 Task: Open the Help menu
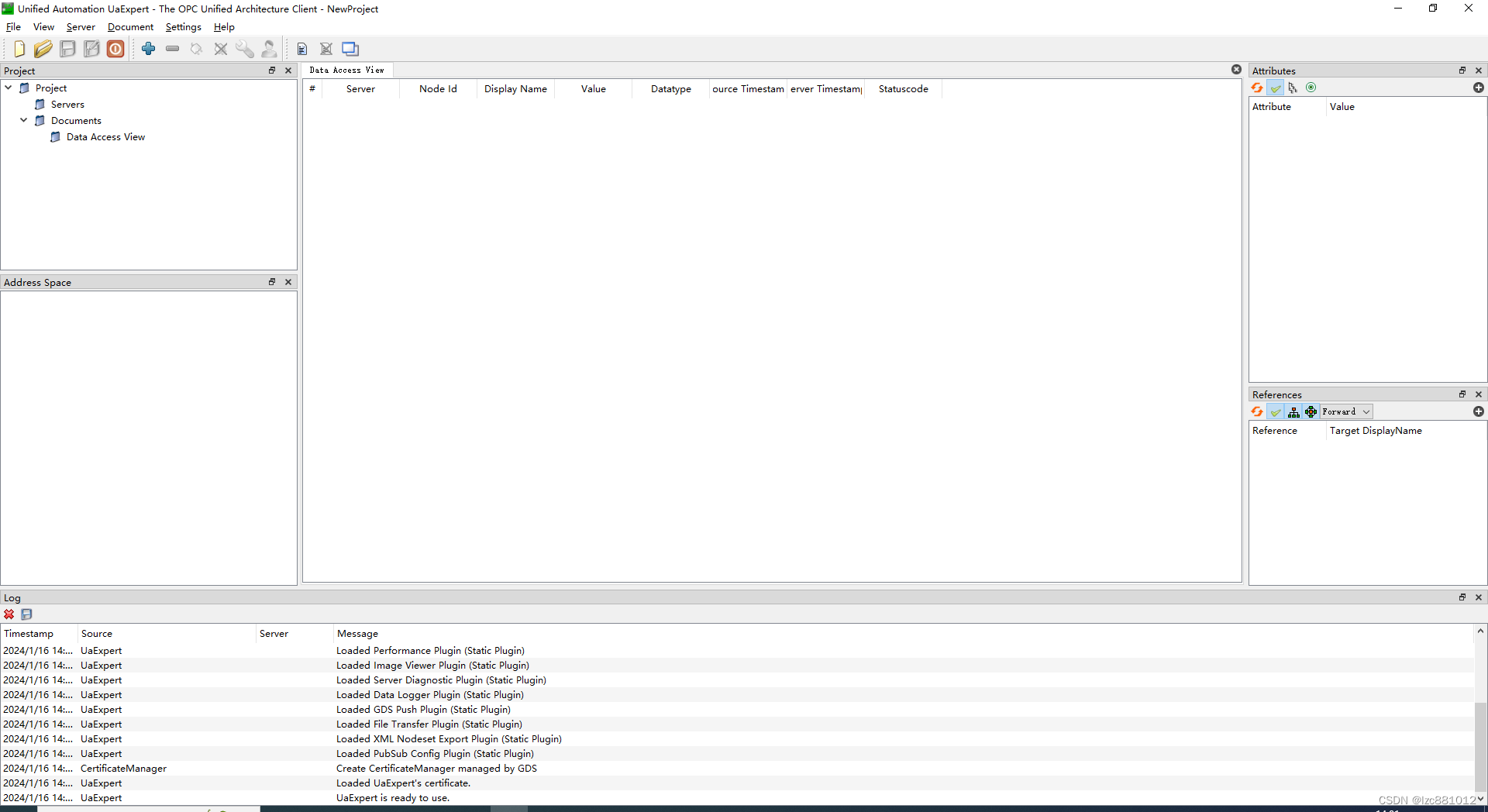224,27
